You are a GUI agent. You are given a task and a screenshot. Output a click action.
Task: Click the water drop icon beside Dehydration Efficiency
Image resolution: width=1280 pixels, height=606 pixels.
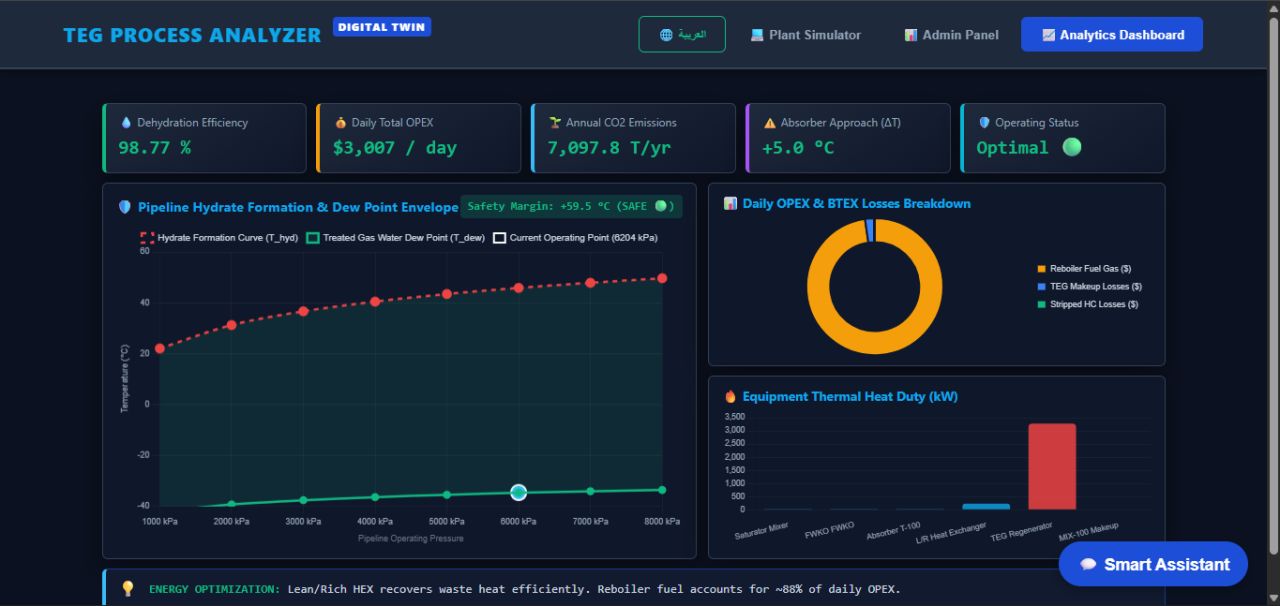[126, 123]
